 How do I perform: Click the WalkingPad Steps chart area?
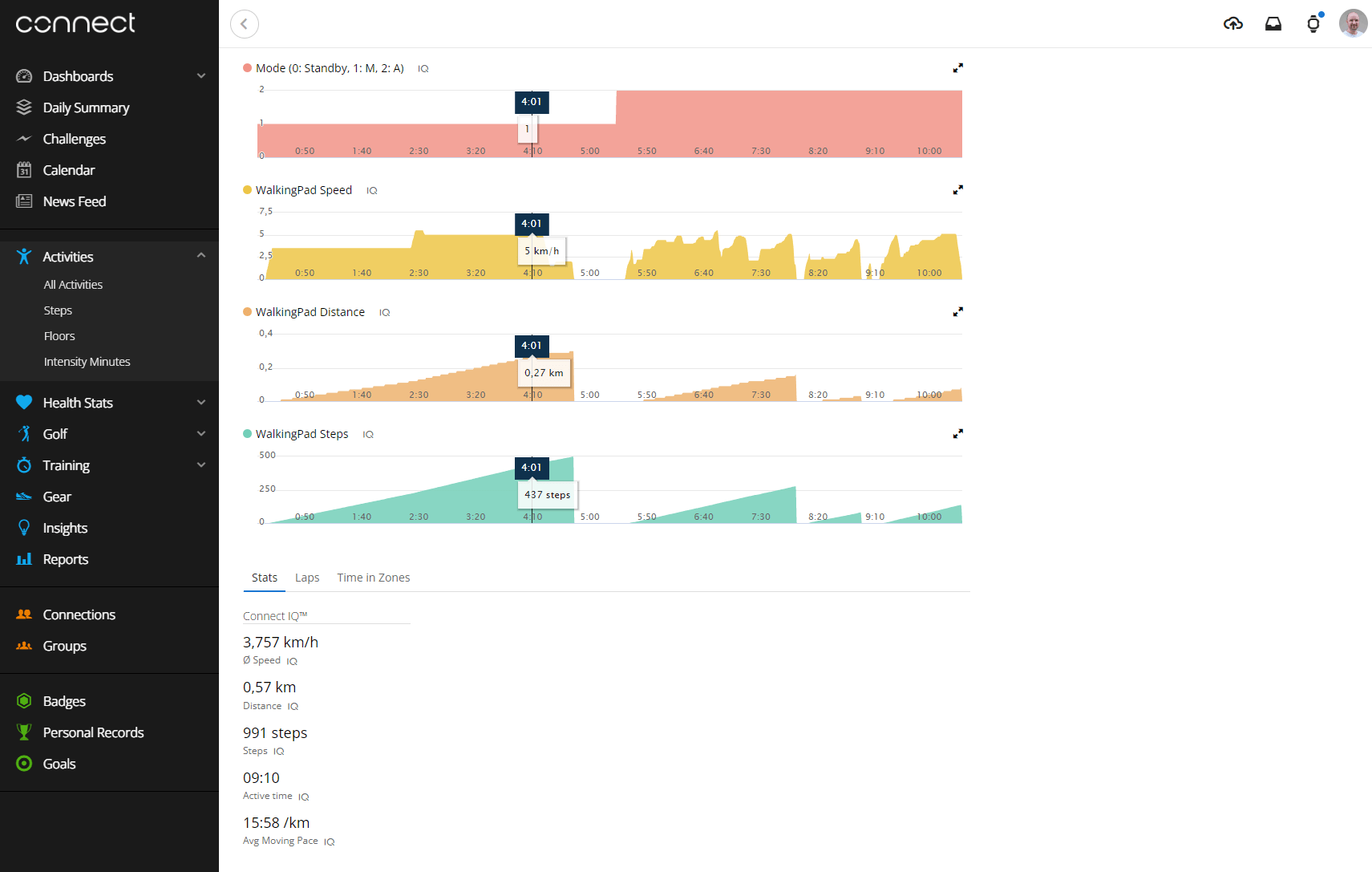coord(609,489)
